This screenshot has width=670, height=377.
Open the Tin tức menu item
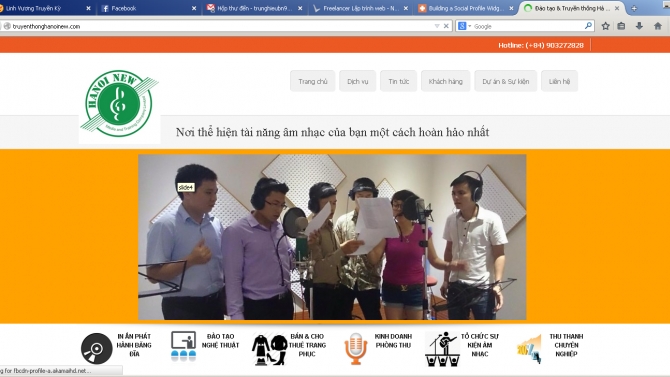[x=399, y=81]
